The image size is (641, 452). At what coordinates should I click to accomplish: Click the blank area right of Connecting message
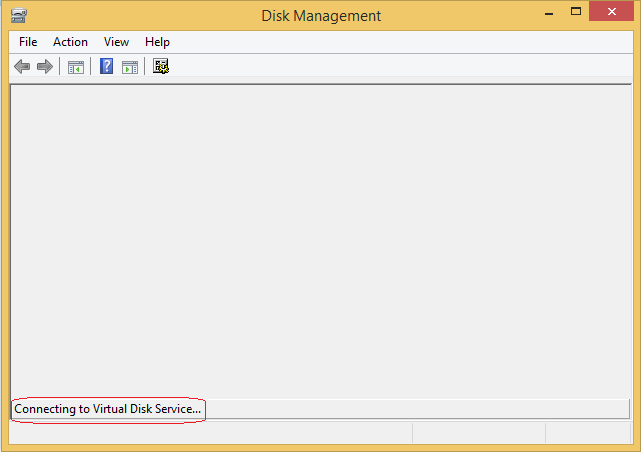click(418, 409)
